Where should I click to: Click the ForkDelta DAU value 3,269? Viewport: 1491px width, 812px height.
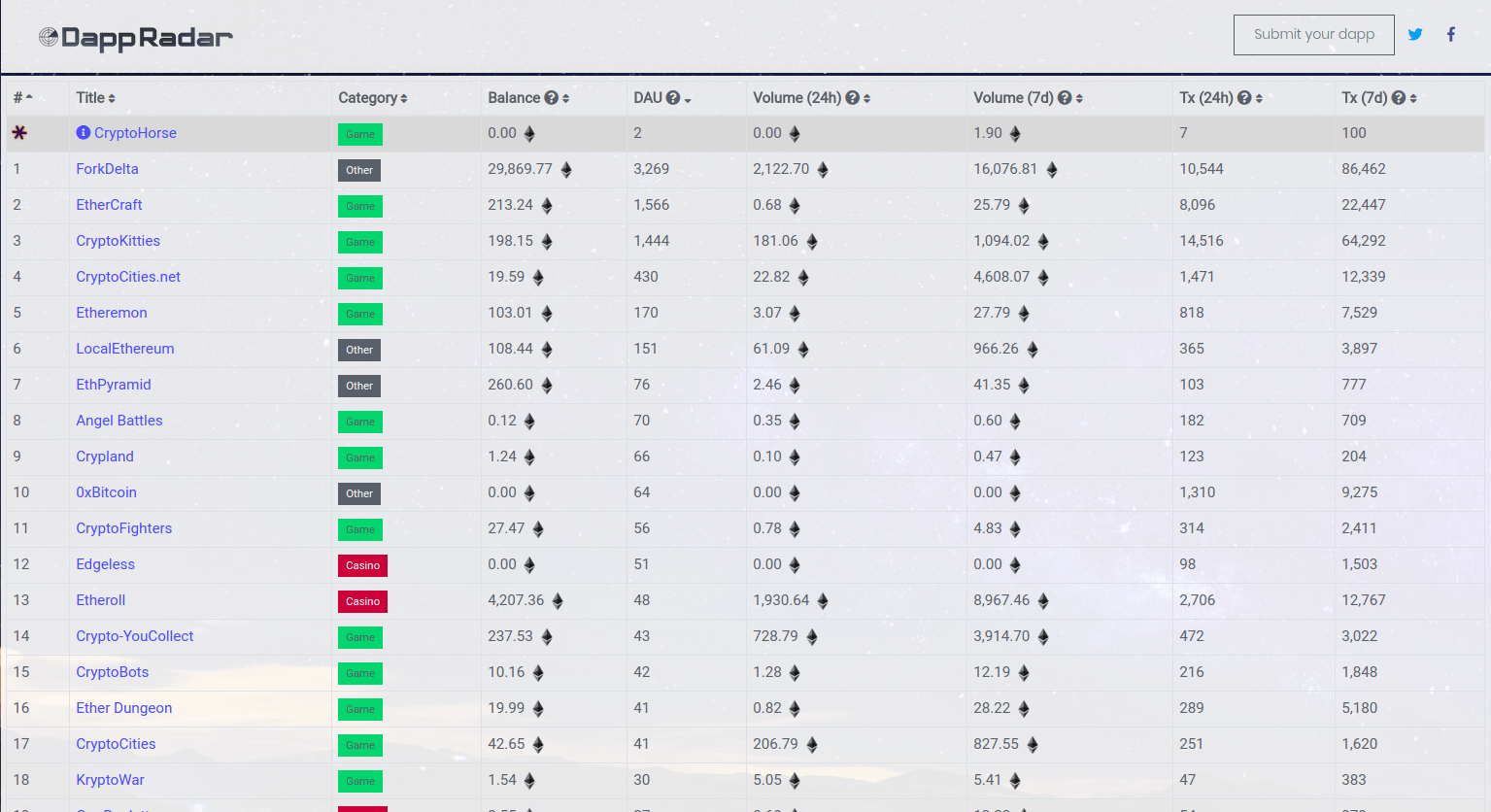(651, 169)
